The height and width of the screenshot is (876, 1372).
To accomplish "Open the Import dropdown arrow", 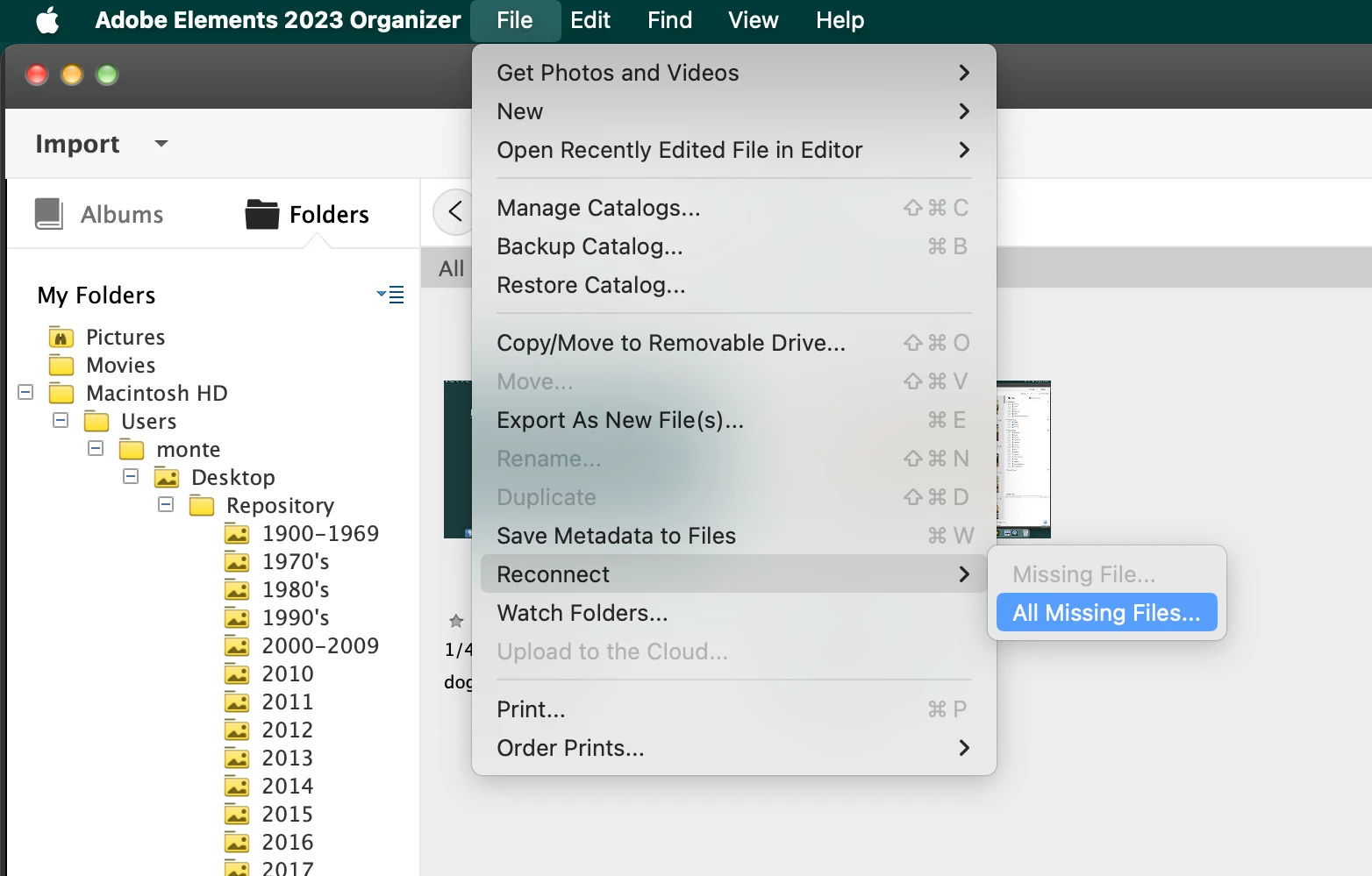I will (161, 144).
